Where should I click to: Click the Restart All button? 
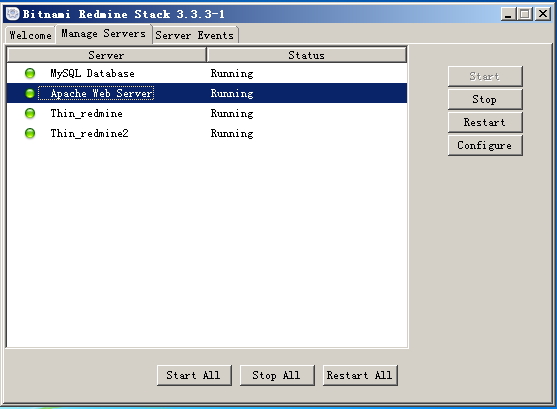(360, 375)
